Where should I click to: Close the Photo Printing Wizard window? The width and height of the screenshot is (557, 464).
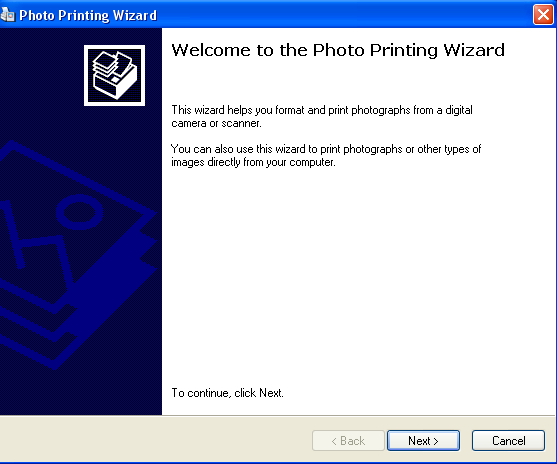pos(543,15)
